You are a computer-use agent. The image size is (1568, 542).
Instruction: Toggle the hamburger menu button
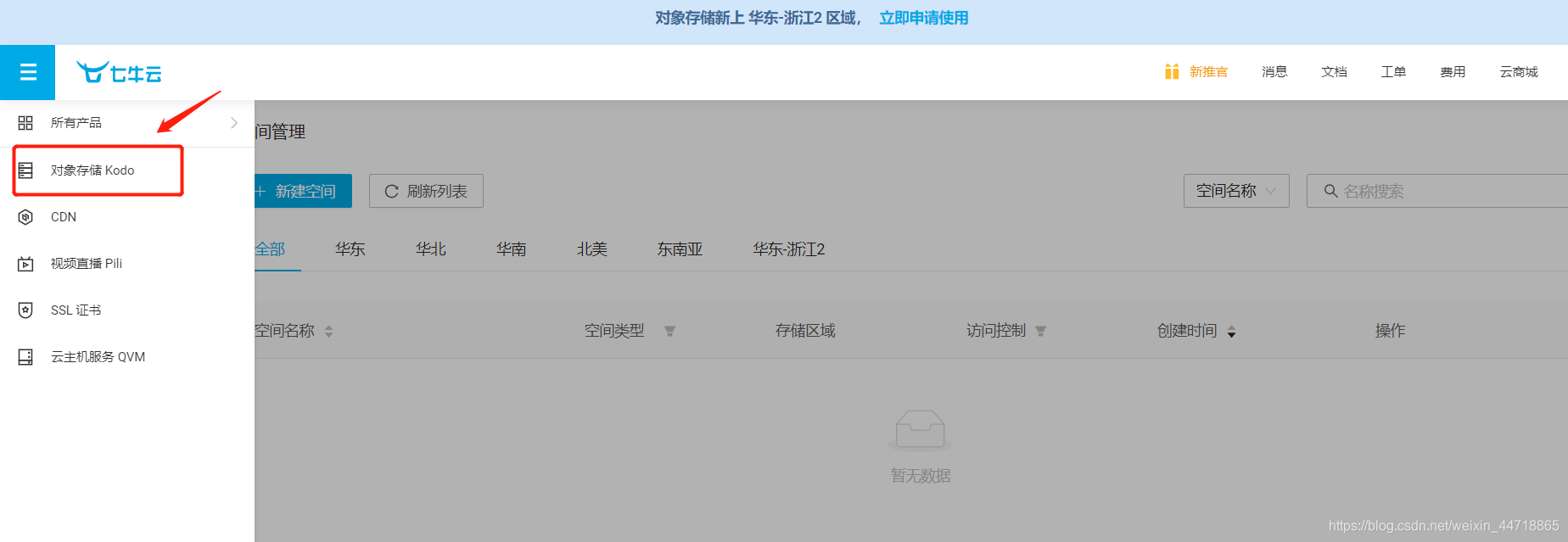(x=28, y=72)
